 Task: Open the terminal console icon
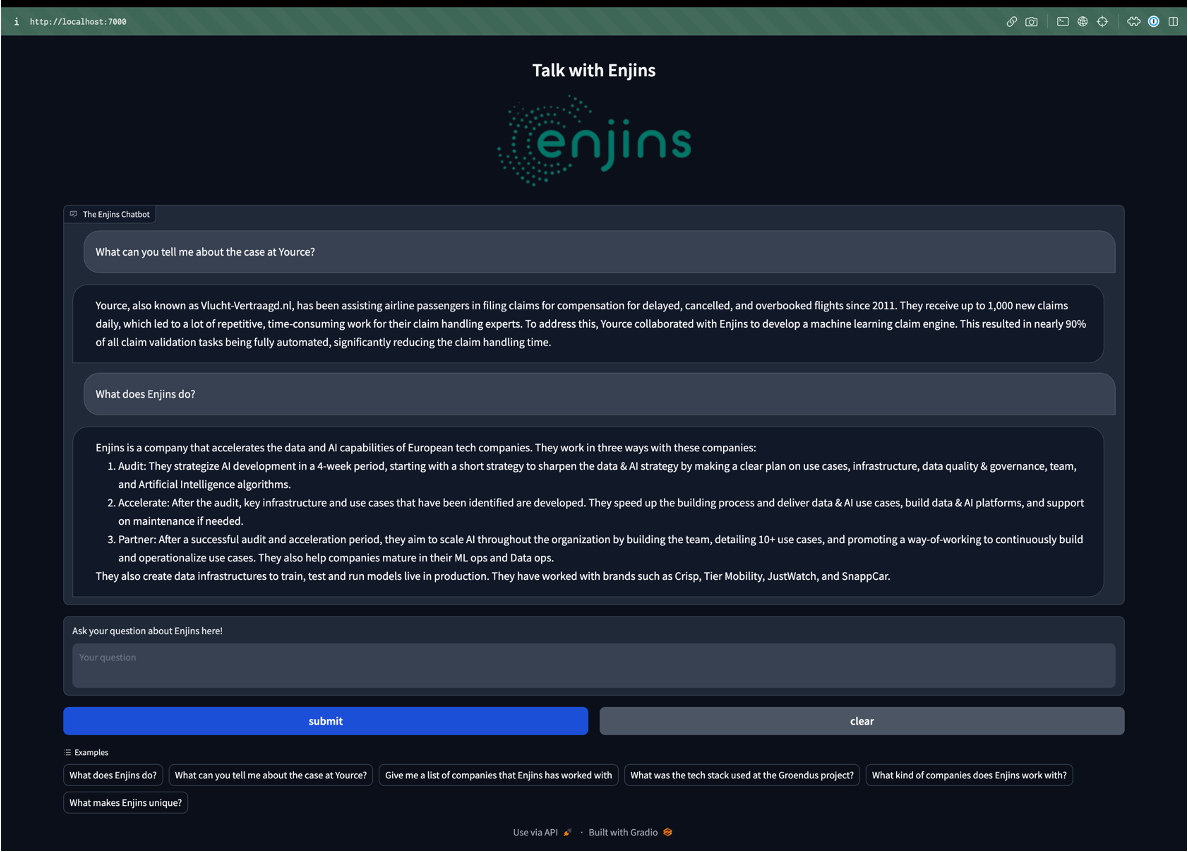tap(1063, 22)
